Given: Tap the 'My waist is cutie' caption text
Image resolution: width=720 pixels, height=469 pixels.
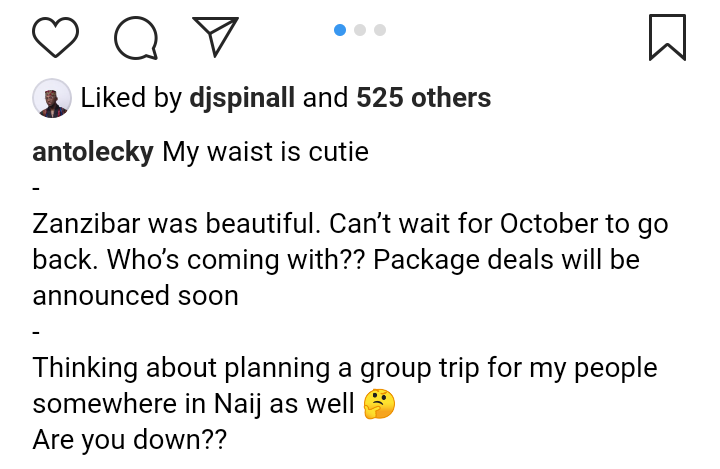Looking at the screenshot, I should pyautogui.click(x=266, y=152).
